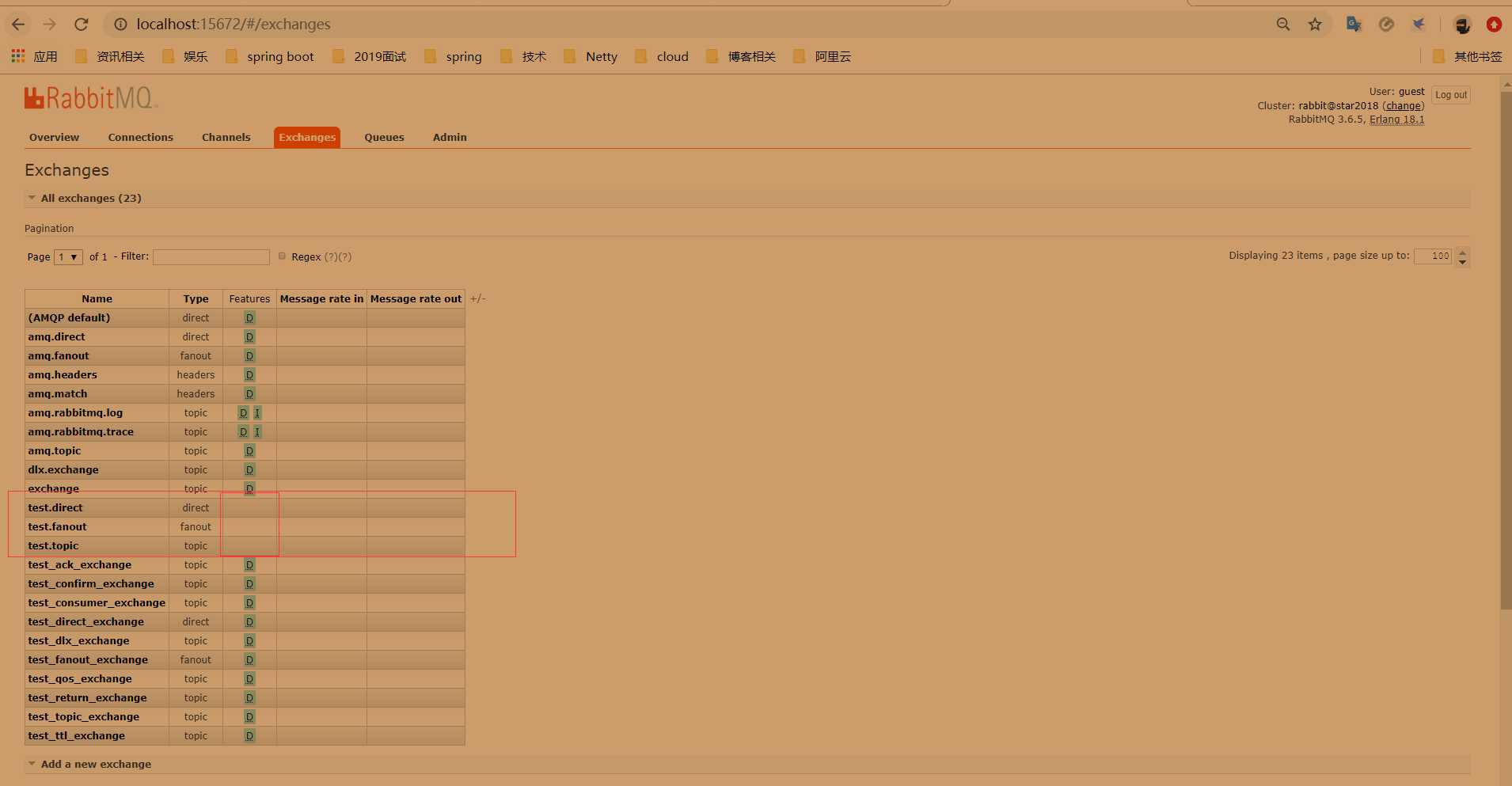Screen dimensions: 1512x786
Task: Sort by Message rate in header
Action: (321, 299)
